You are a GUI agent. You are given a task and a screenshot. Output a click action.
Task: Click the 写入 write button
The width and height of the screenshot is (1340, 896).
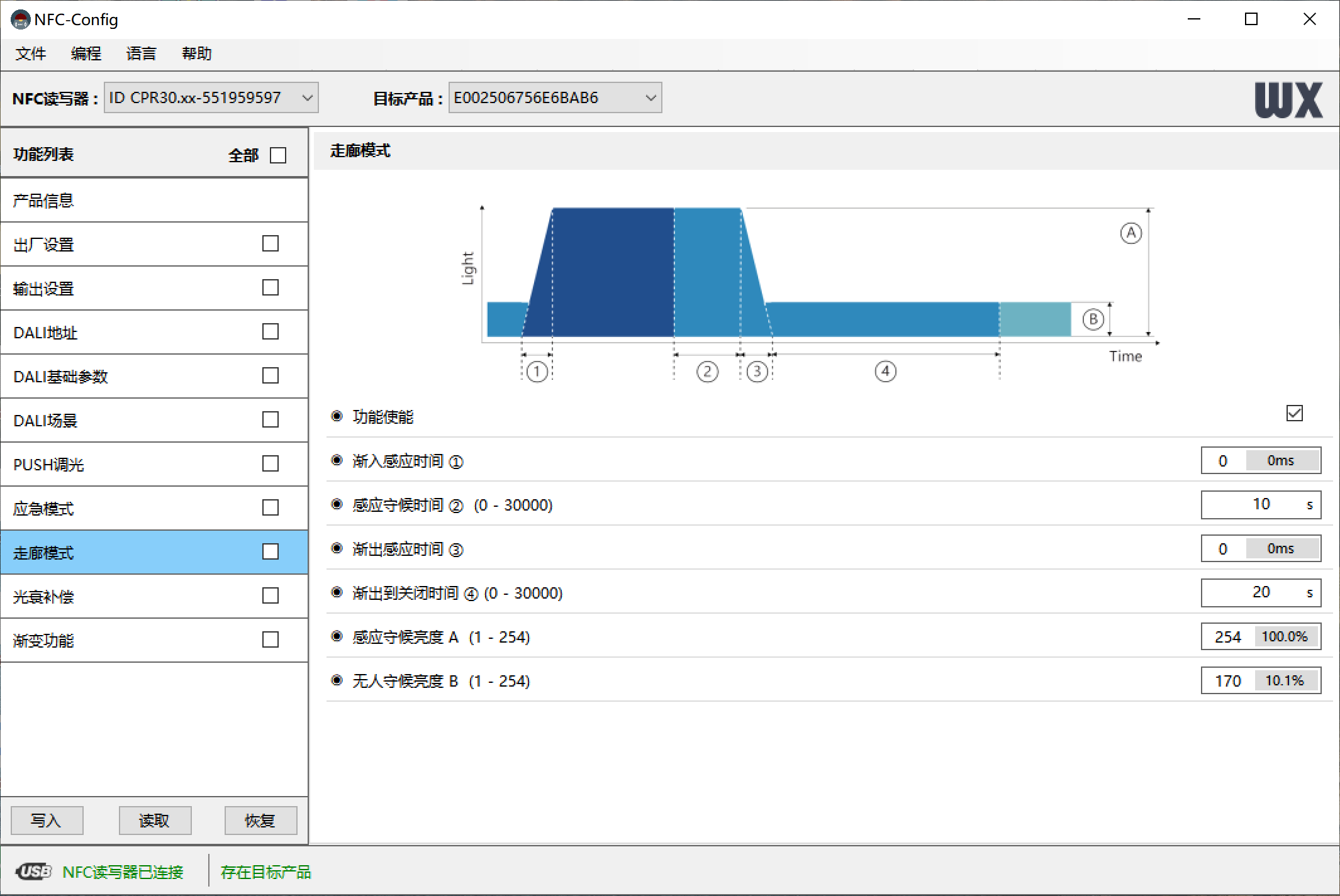[x=47, y=821]
